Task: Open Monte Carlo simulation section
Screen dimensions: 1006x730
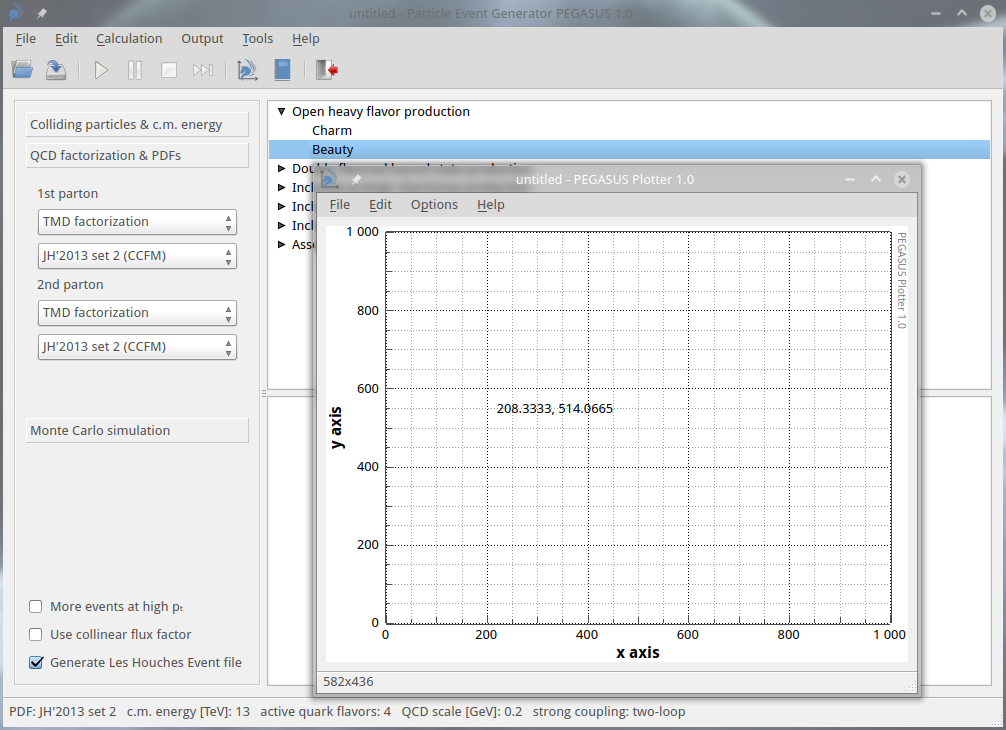Action: pos(137,431)
